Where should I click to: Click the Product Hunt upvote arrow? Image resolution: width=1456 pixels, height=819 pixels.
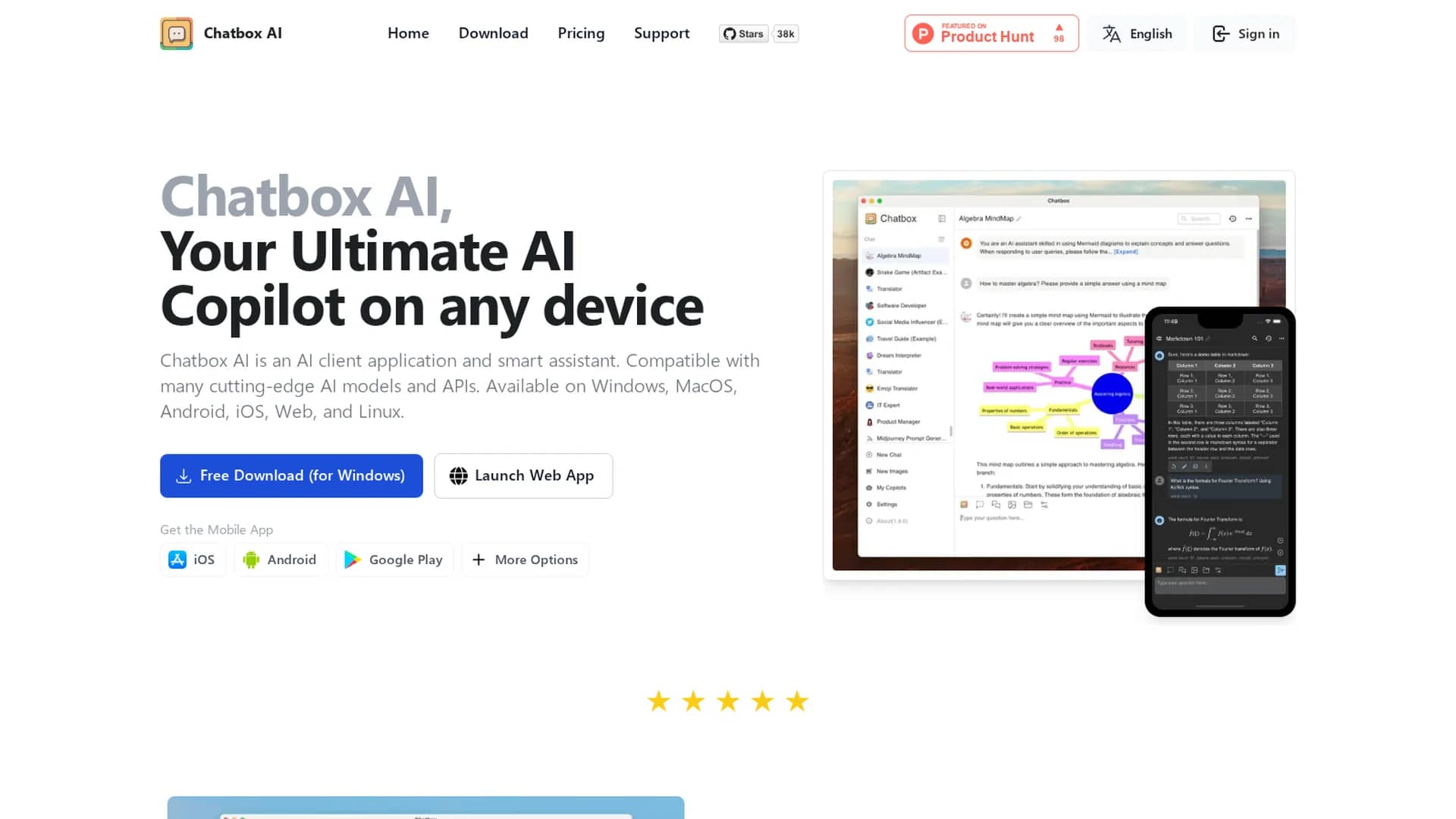(1059, 27)
